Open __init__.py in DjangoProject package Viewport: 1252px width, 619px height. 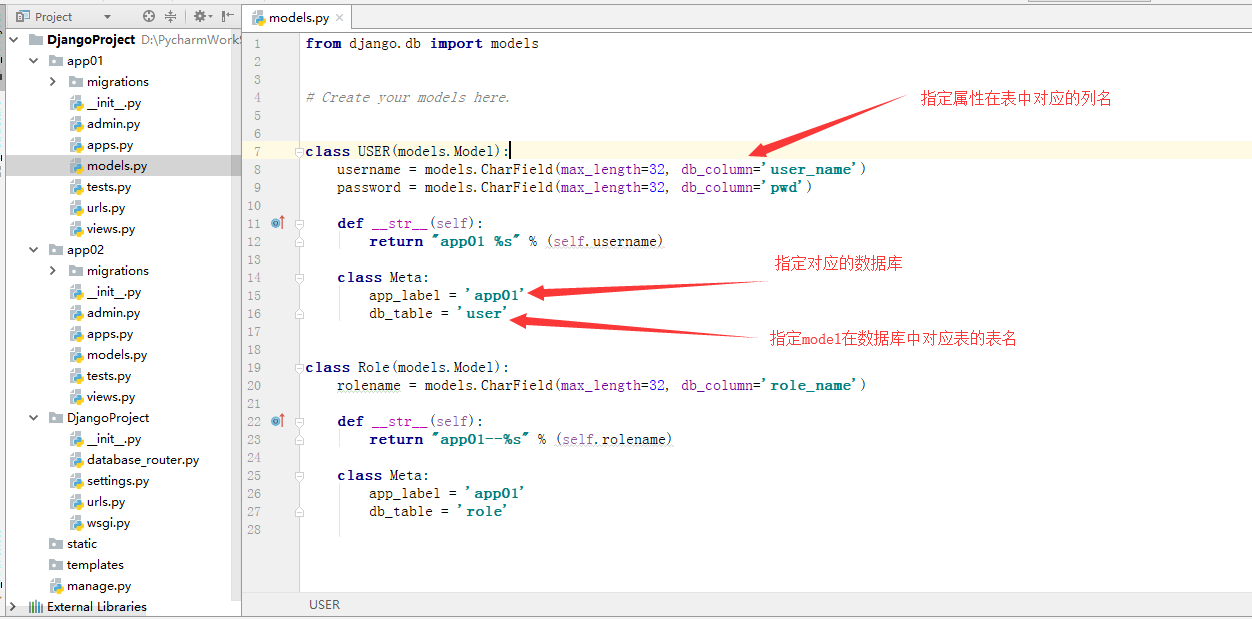[x=114, y=439]
